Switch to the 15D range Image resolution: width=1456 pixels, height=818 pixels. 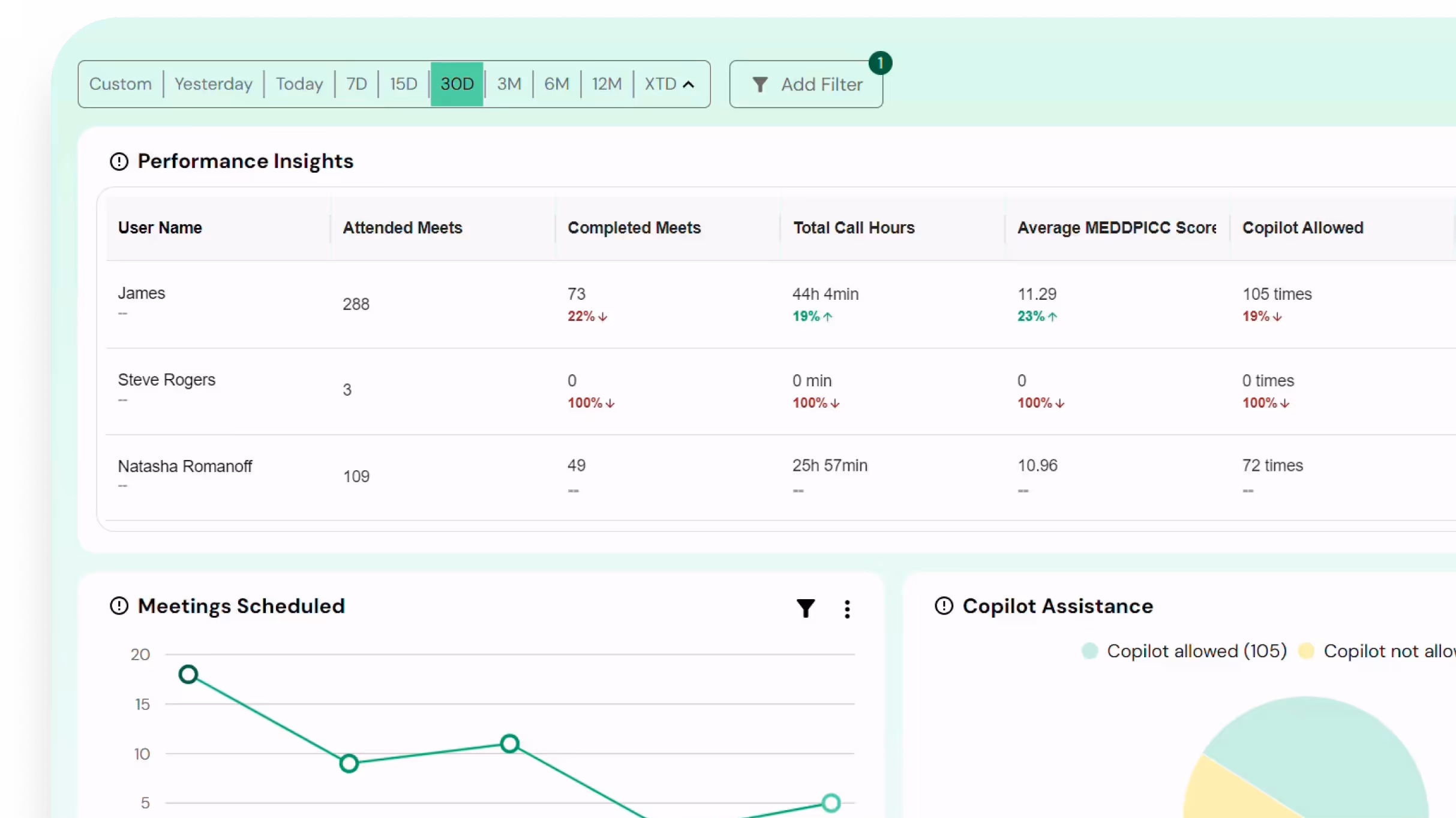(403, 84)
